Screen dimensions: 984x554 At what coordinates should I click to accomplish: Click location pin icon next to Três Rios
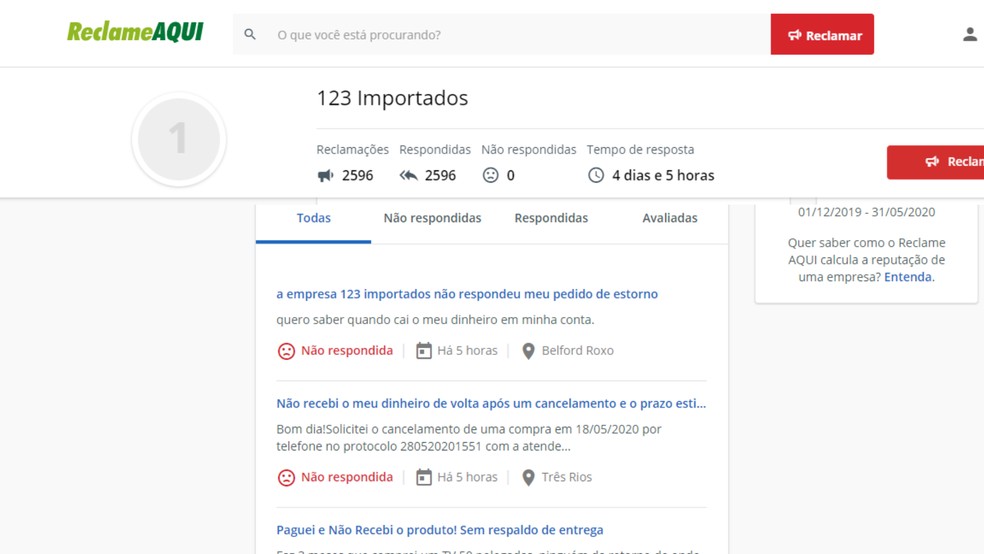[528, 477]
